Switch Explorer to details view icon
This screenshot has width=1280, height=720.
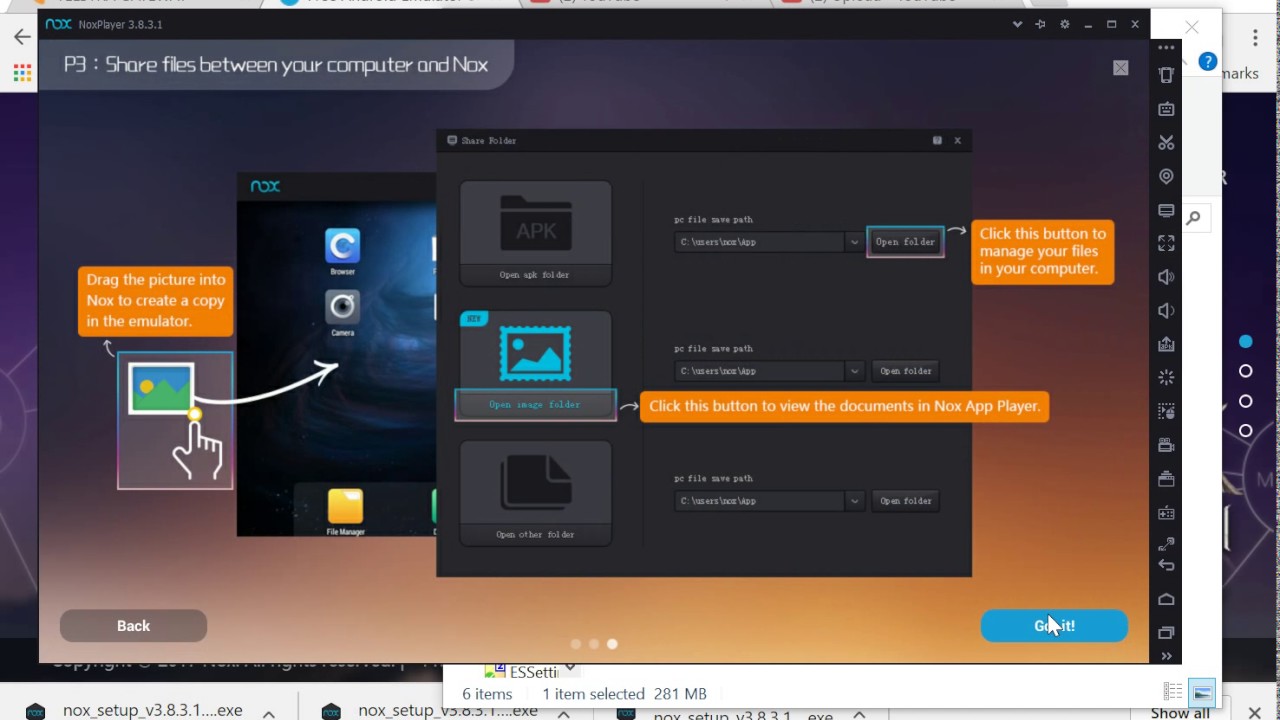click(1173, 692)
